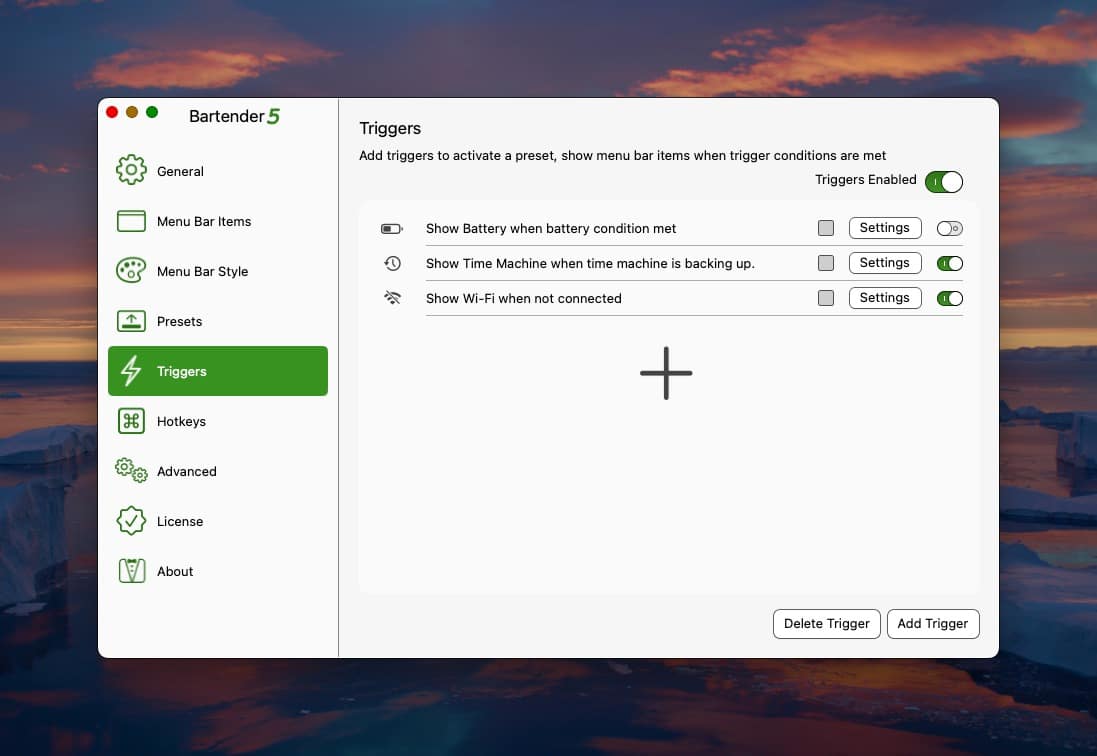
Task: Click the Advanced double-gear icon
Action: pos(131,471)
